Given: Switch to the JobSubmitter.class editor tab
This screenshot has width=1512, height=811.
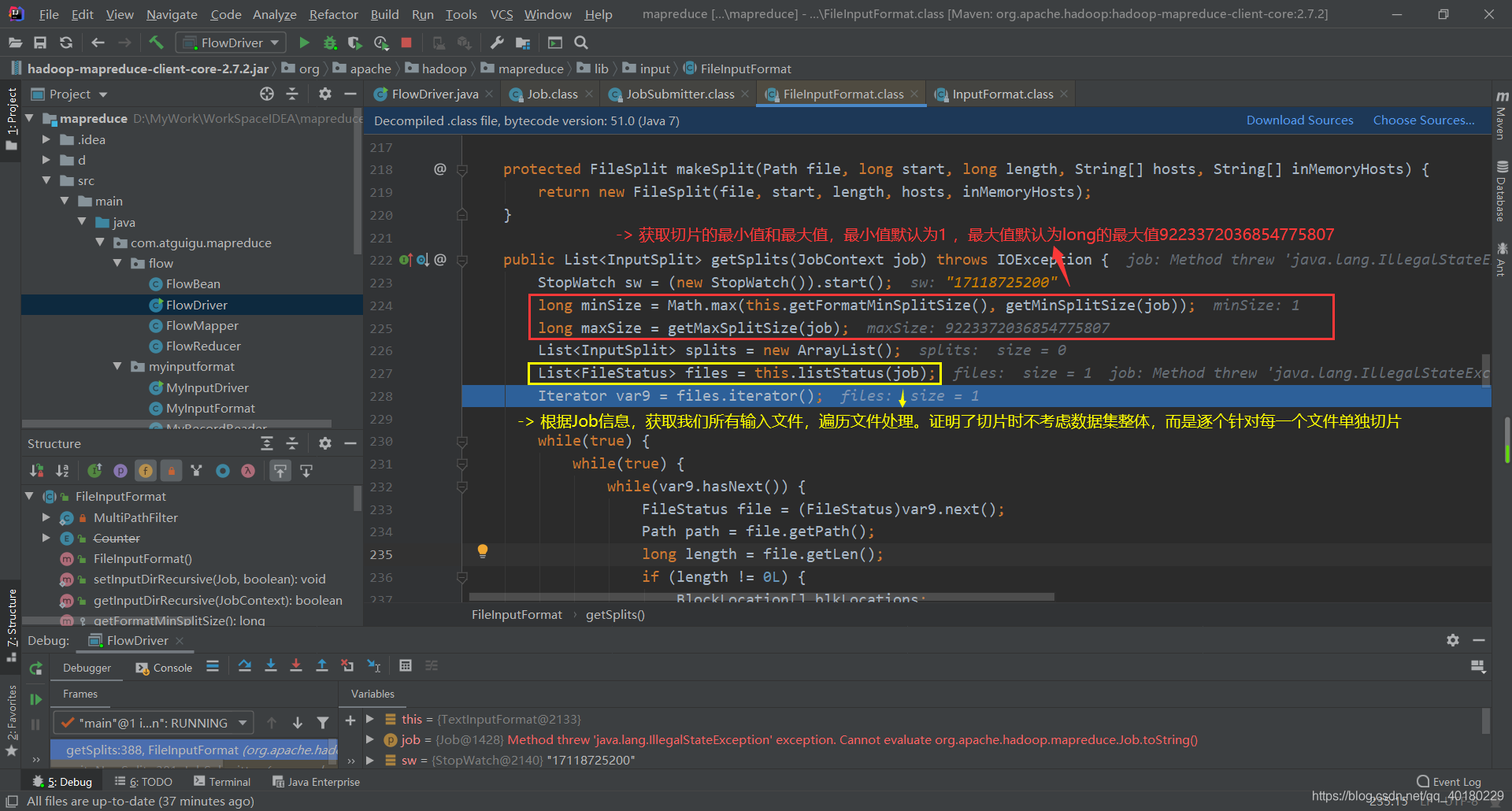Looking at the screenshot, I should (x=680, y=94).
